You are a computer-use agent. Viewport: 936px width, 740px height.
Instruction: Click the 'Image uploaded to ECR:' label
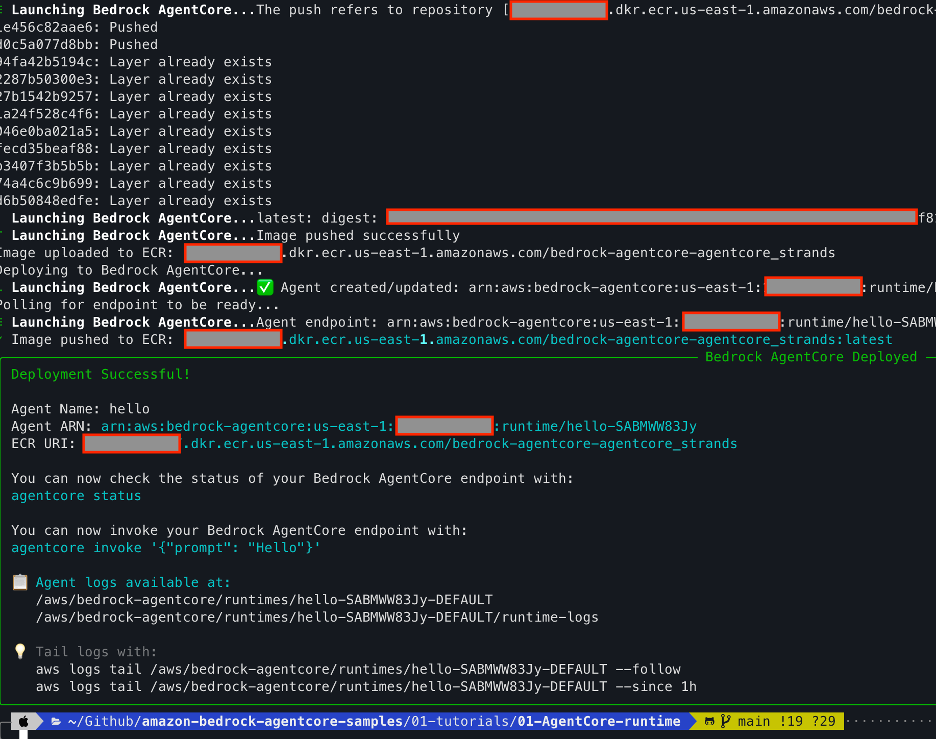tap(87, 253)
